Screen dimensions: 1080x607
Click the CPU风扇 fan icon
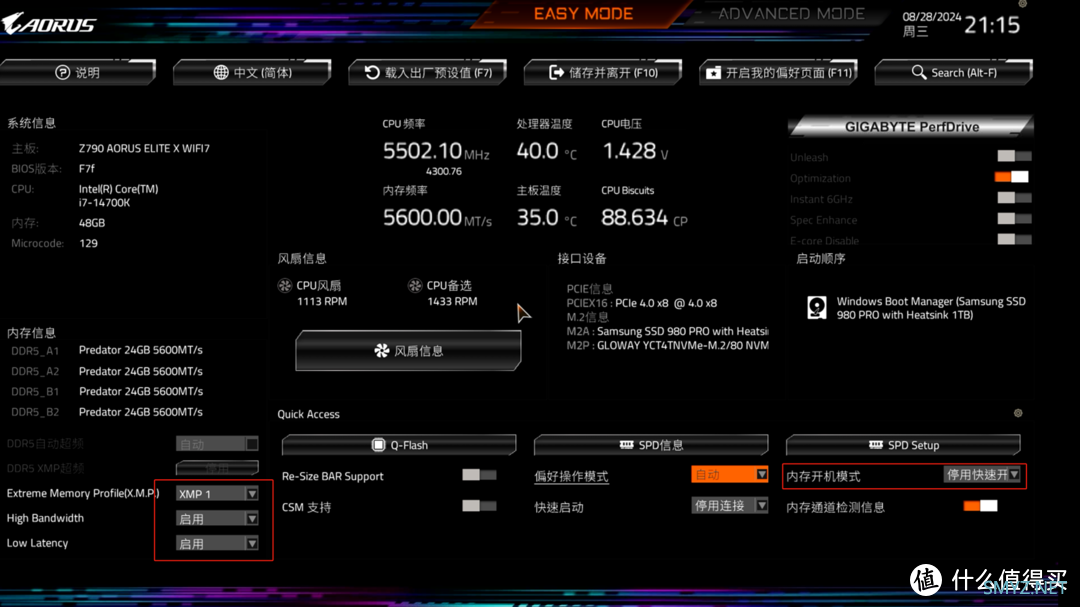pyautogui.click(x=284, y=285)
